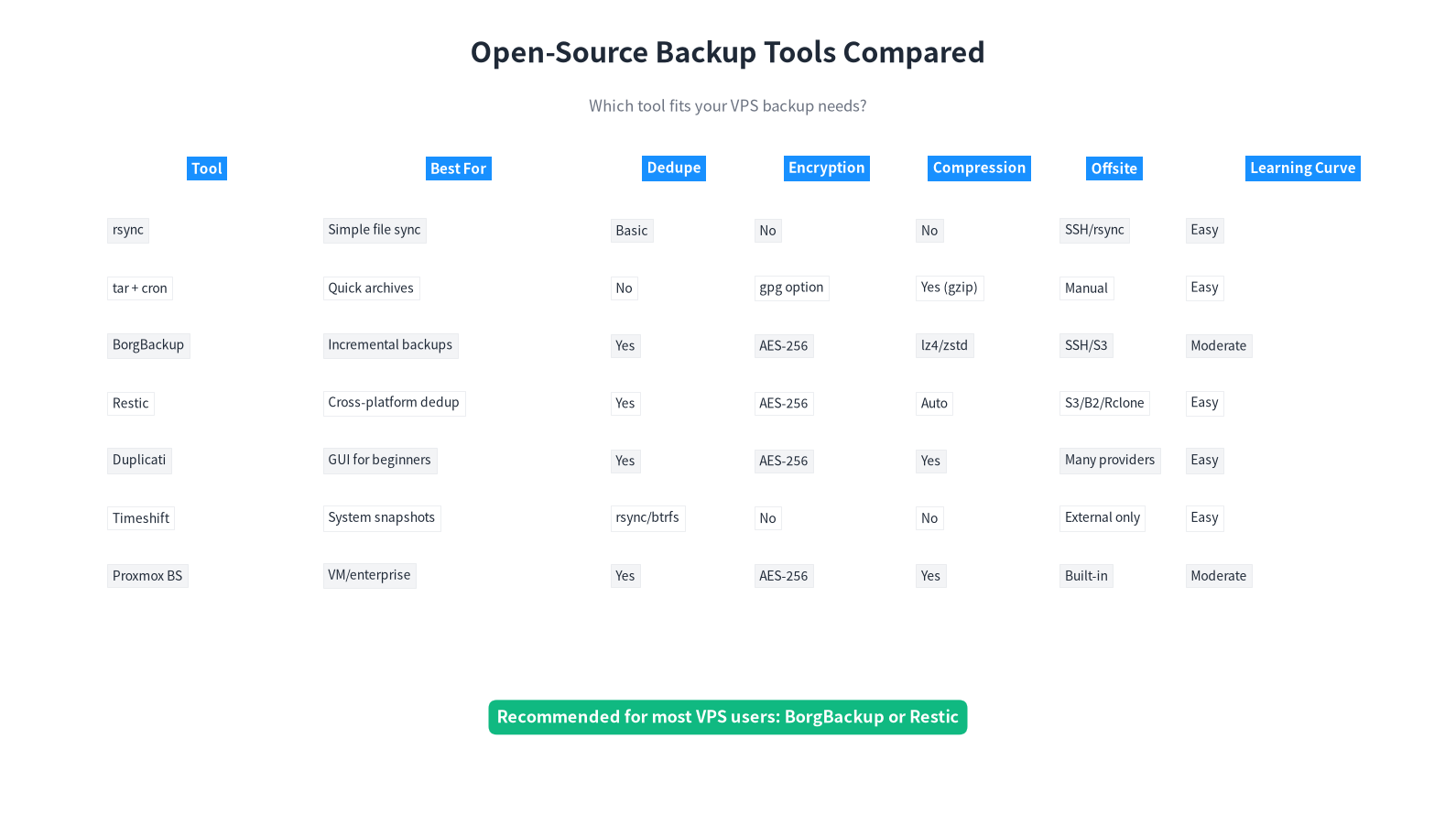Viewport: 1456px width, 815px height.
Task: Click the VM/enterprise cell
Action: point(369,575)
